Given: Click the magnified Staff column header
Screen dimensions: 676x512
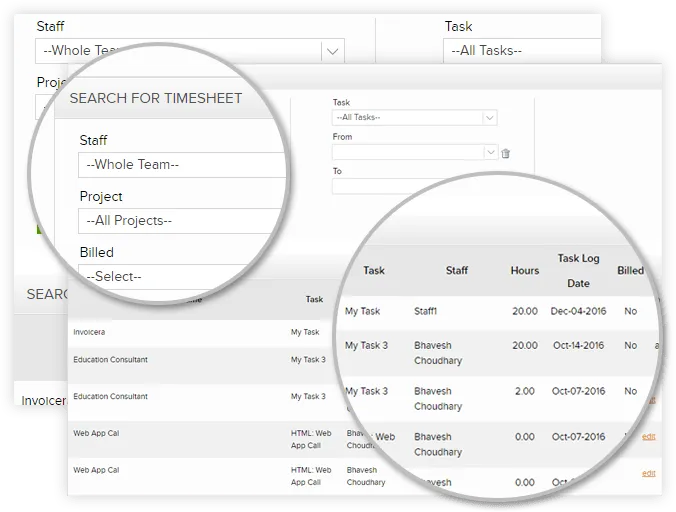Looking at the screenshot, I should (x=457, y=271).
